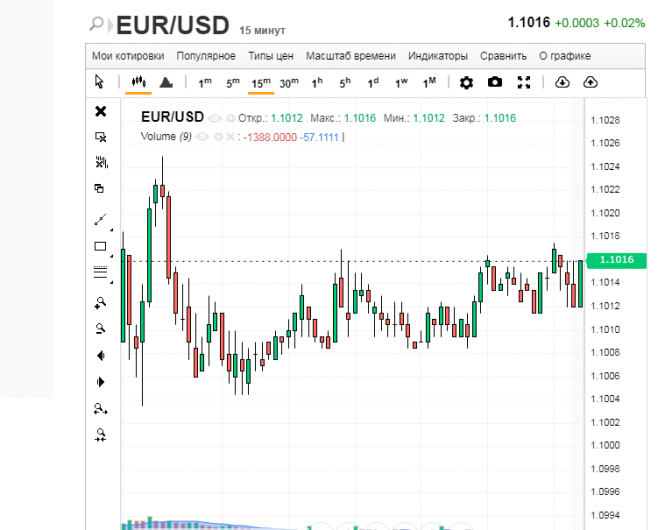Open chart settings gear
This screenshot has height=530, width=665.
467,82
